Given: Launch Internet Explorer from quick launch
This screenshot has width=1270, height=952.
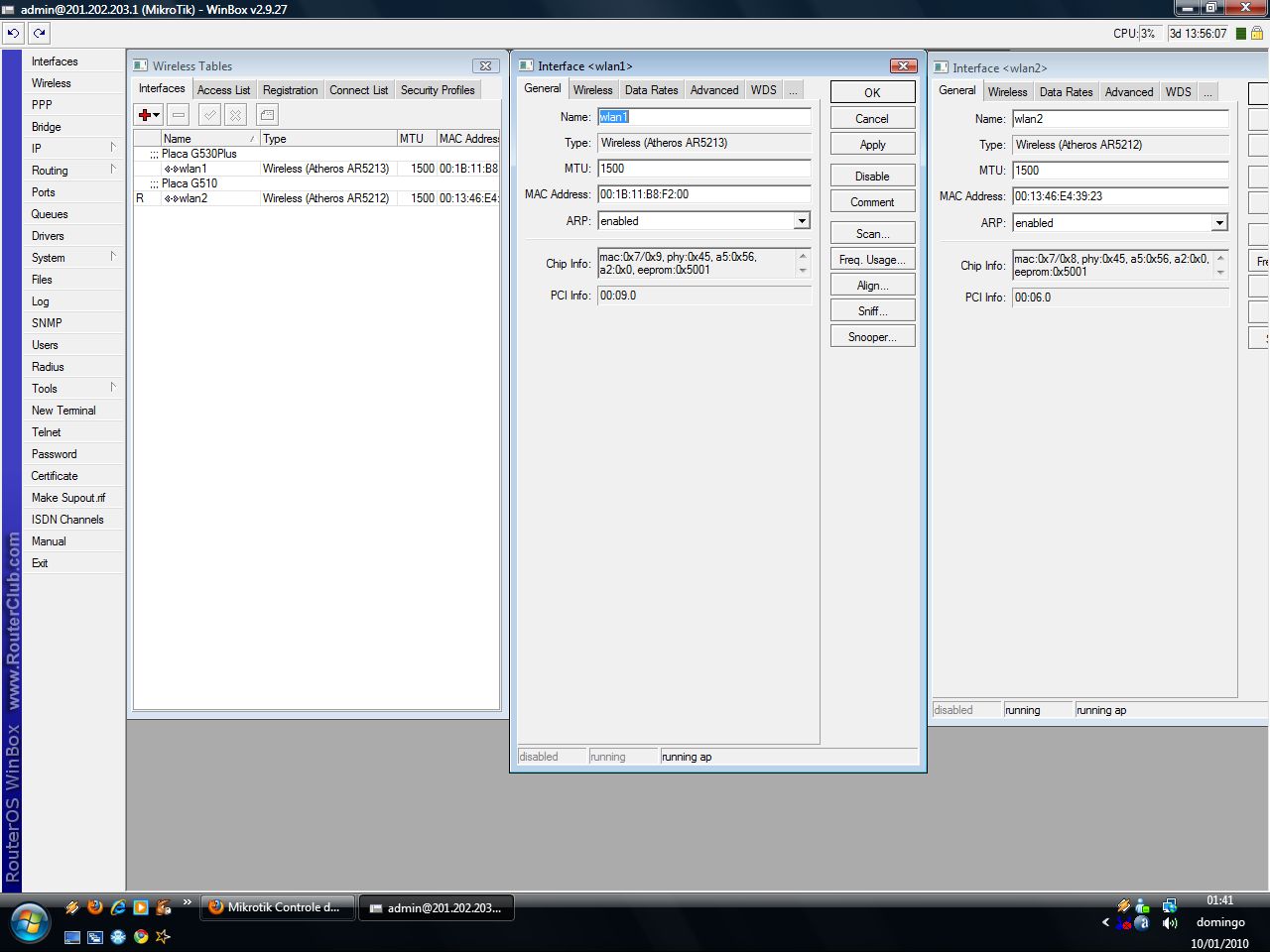Looking at the screenshot, I should (118, 906).
